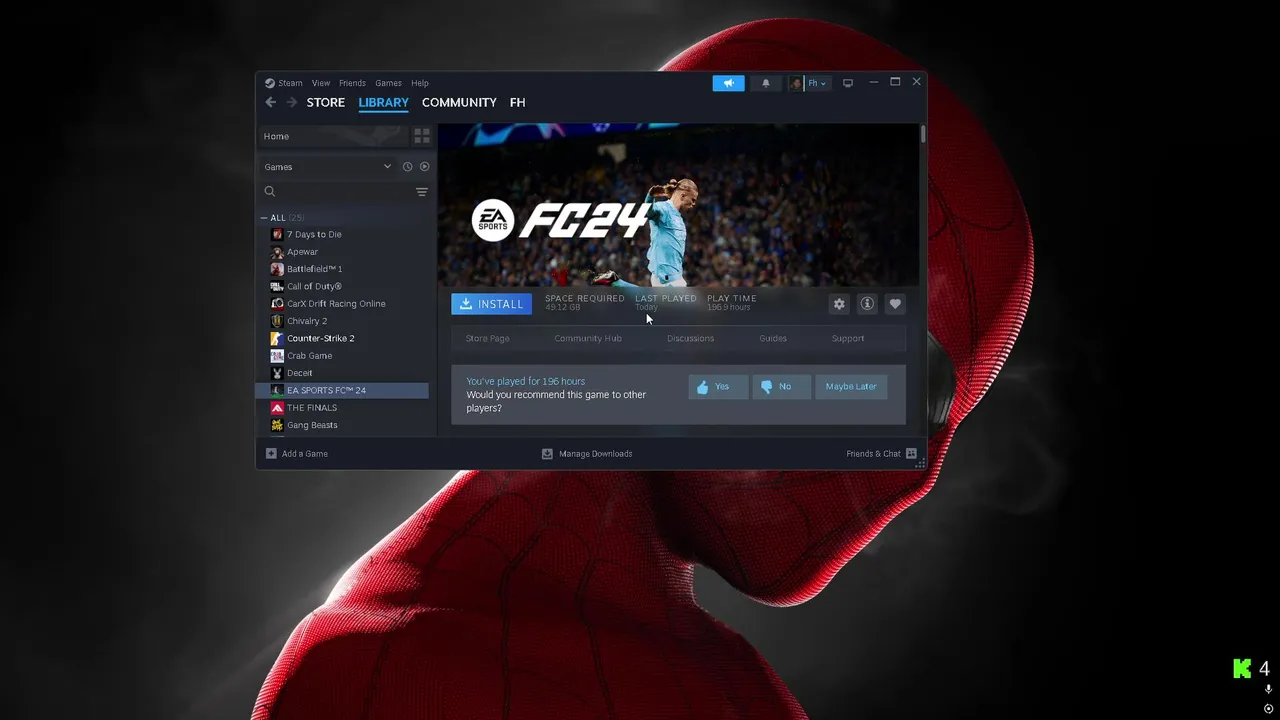1280x720 pixels.
Task: Open the FH profile tab
Action: 517,102
